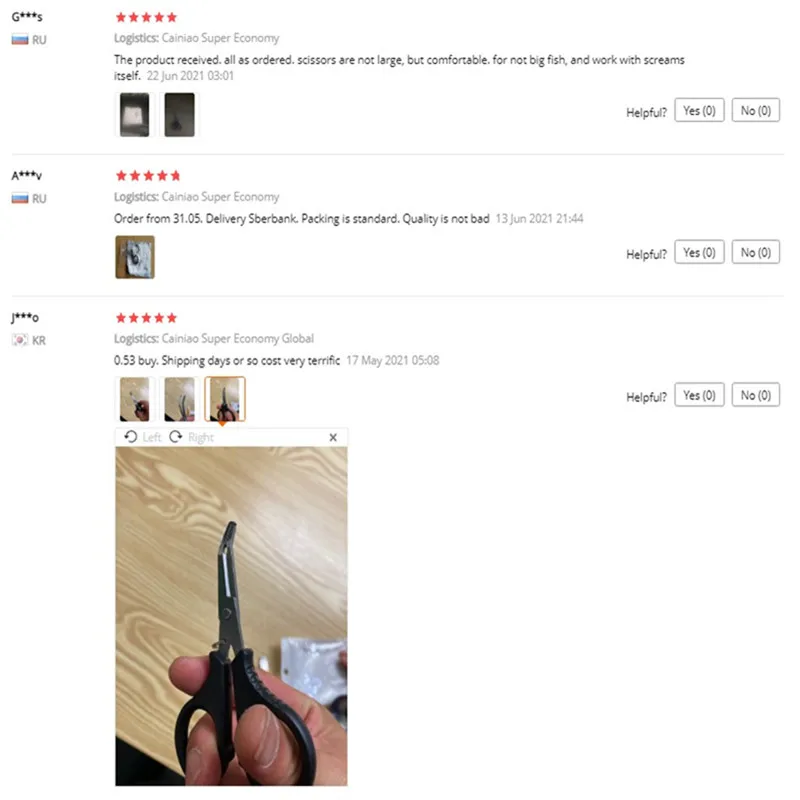Viewport: 800px width, 800px height.
Task: Open G***s's first review photo
Action: pyautogui.click(x=135, y=115)
